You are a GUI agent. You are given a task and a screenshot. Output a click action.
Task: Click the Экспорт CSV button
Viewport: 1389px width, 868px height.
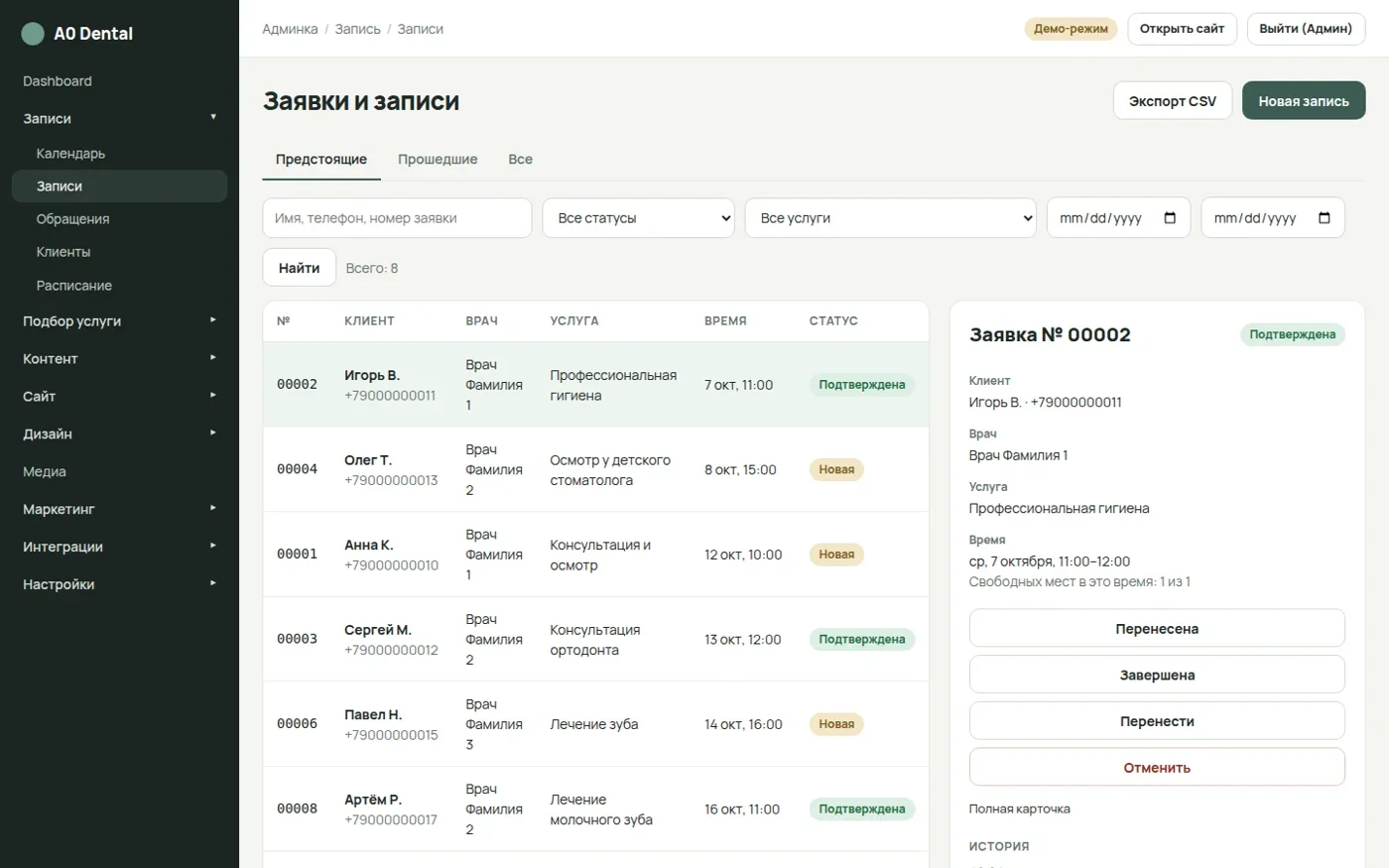(1173, 101)
